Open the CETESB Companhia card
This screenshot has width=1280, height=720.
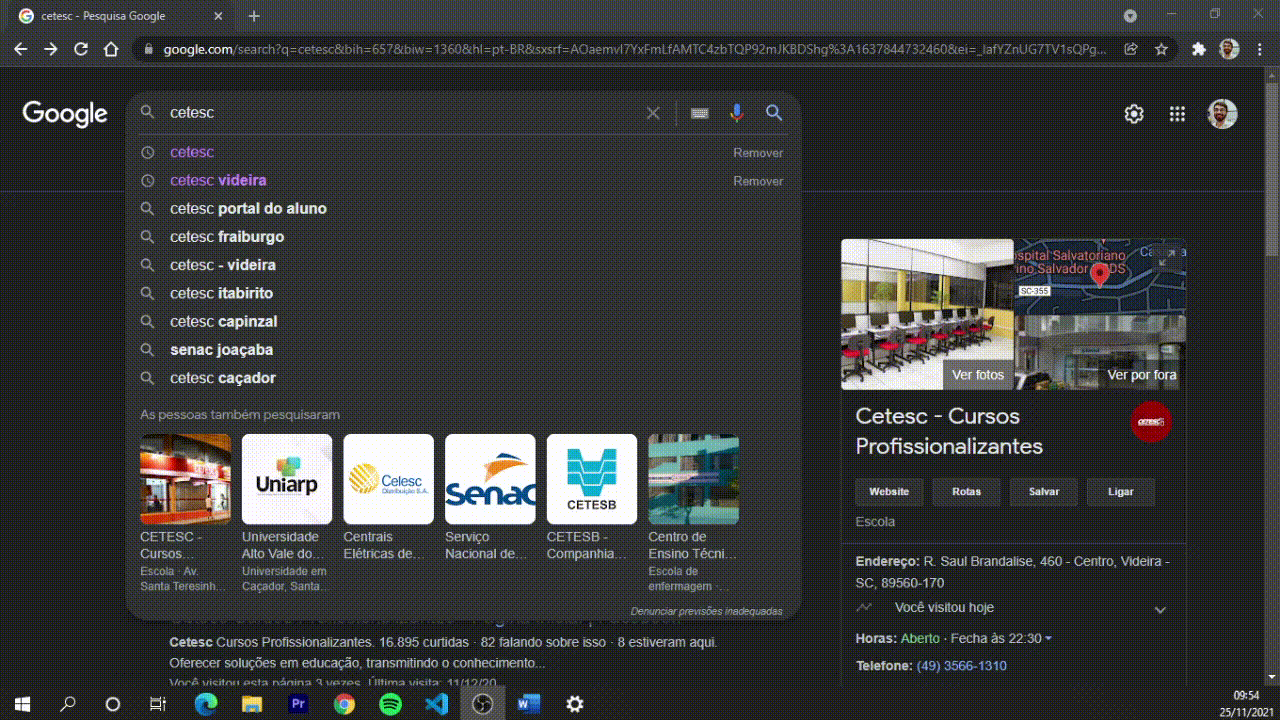click(591, 498)
